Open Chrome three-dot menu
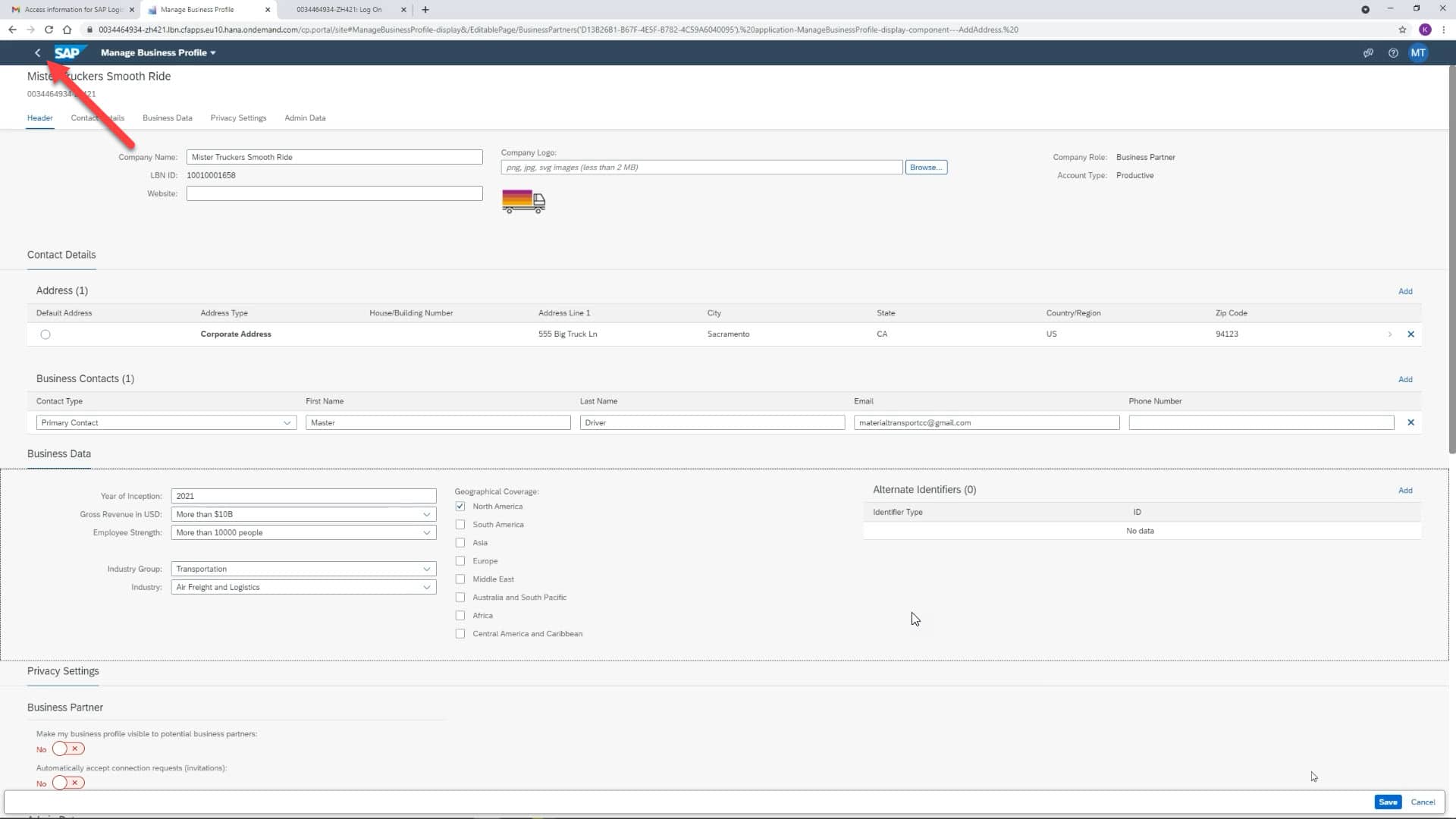The width and height of the screenshot is (1456, 819). (1443, 30)
